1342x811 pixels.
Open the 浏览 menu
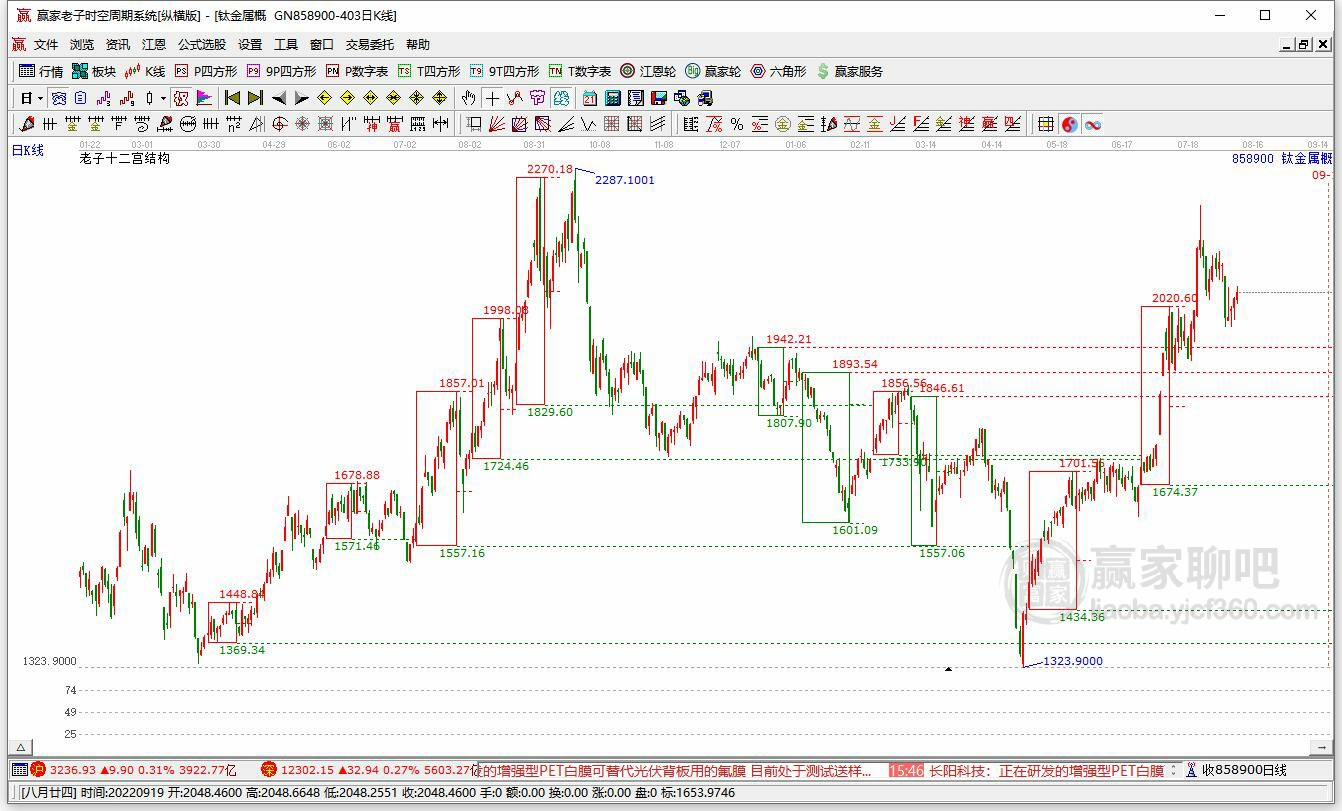82,45
